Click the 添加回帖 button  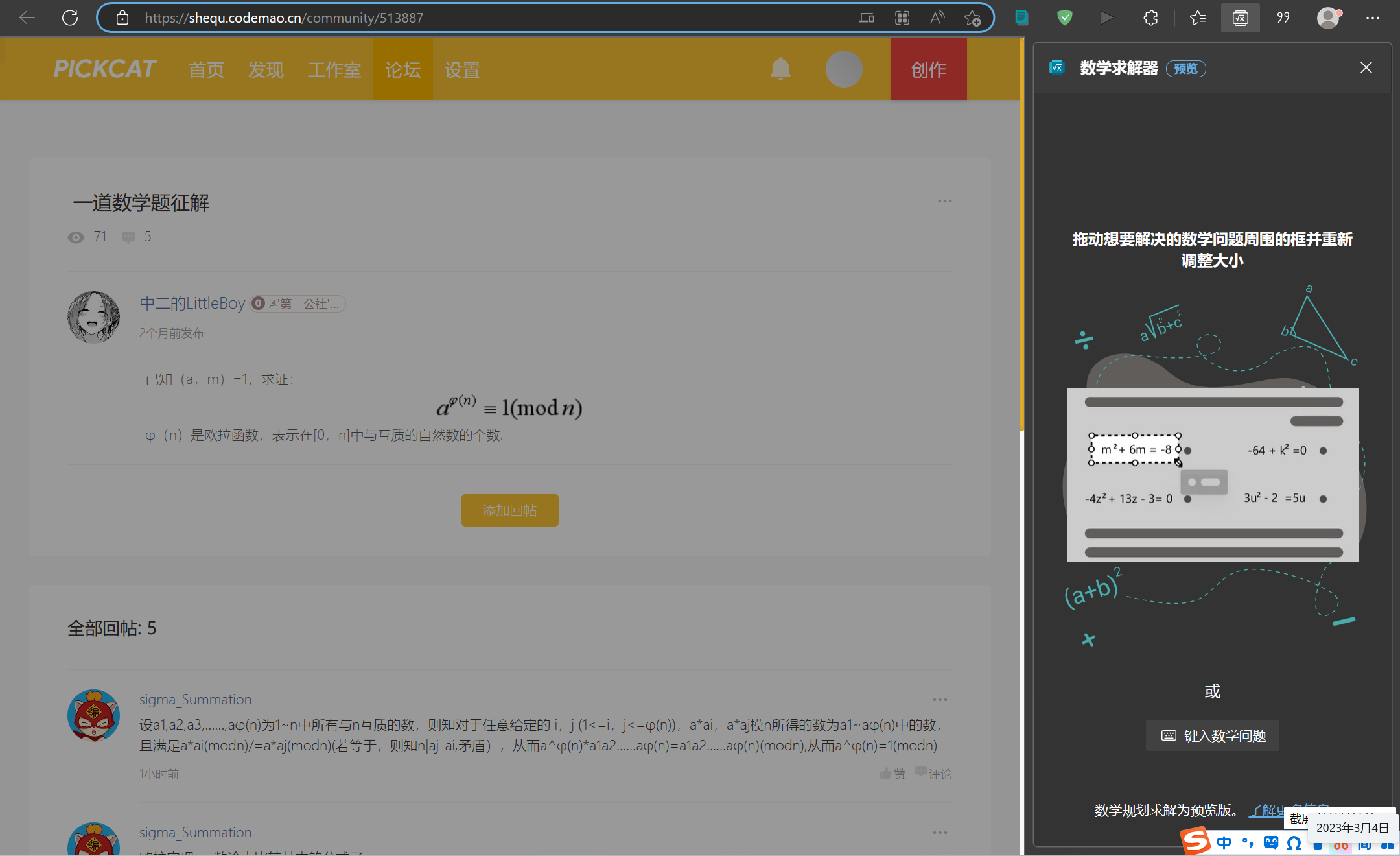click(510, 510)
